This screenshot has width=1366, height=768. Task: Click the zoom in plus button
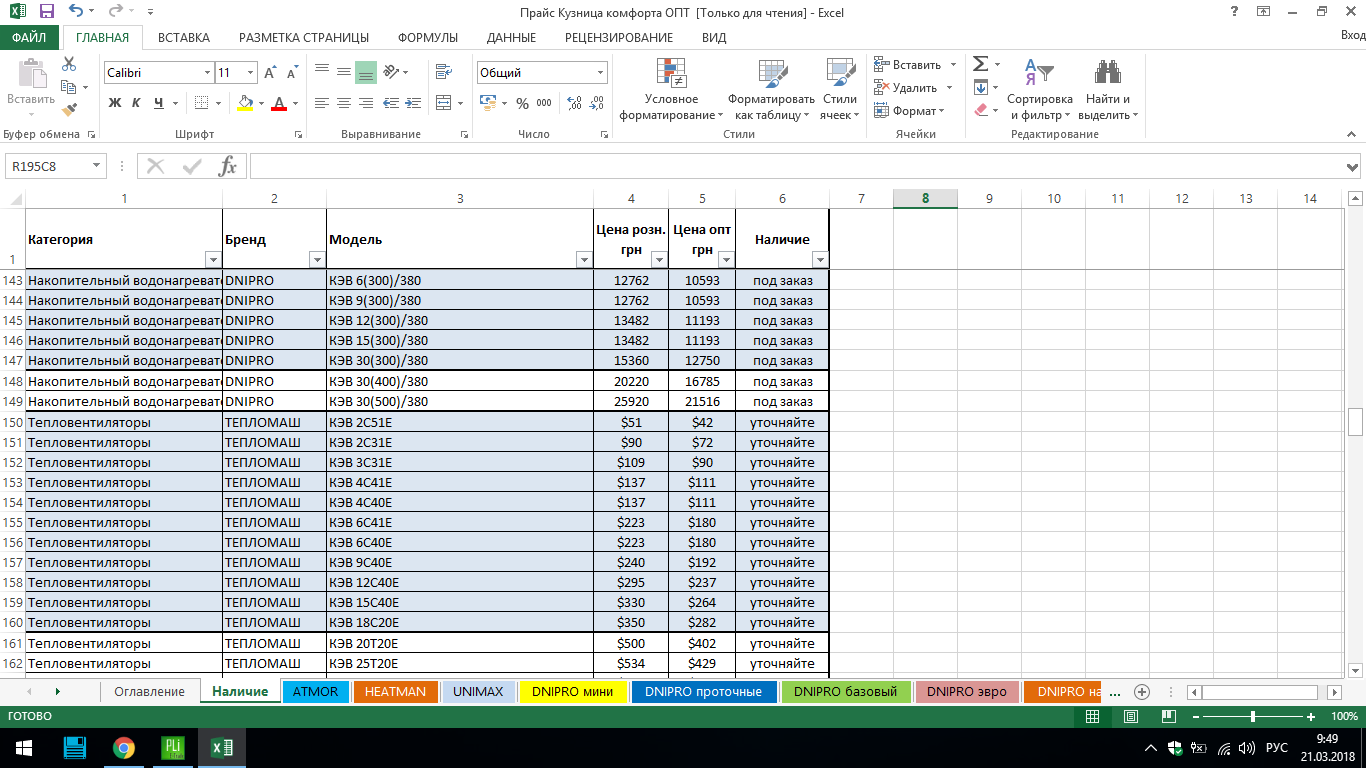pyautogui.click(x=1311, y=717)
